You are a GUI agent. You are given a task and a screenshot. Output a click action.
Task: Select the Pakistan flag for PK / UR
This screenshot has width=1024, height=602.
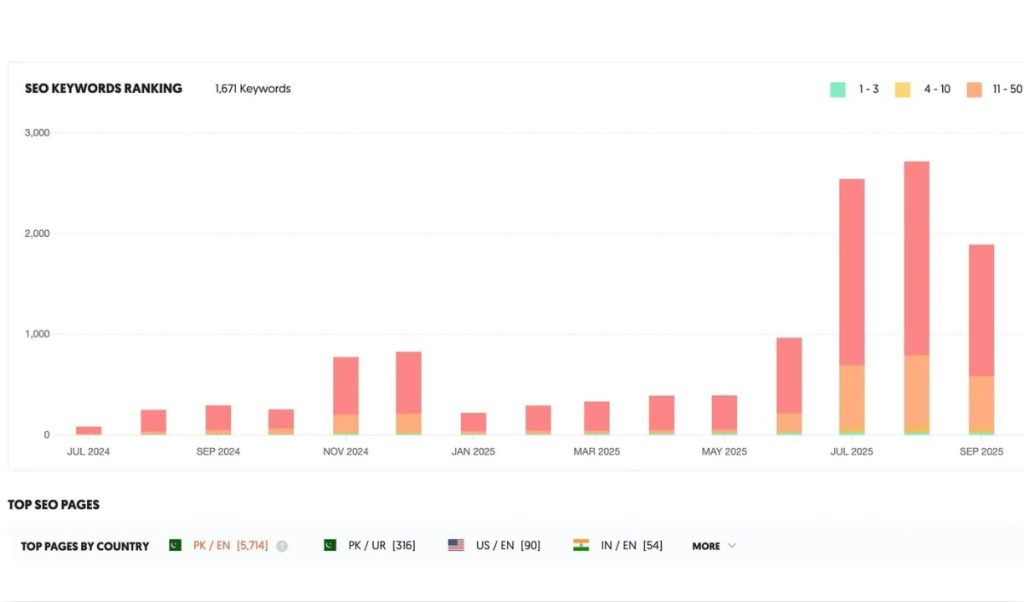point(330,545)
